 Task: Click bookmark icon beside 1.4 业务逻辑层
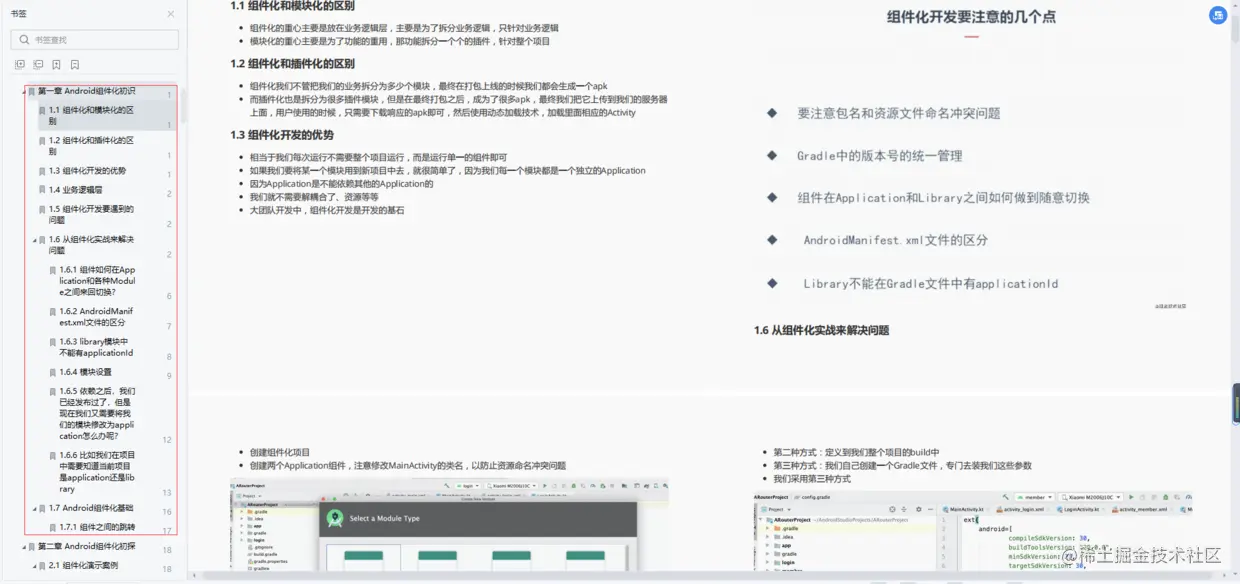pos(43,190)
